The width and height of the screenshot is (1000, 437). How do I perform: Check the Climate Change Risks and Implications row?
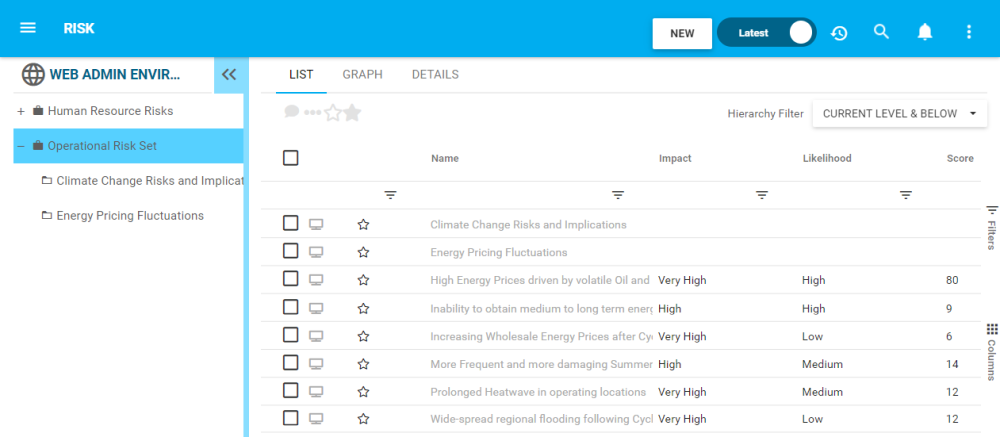click(291, 223)
